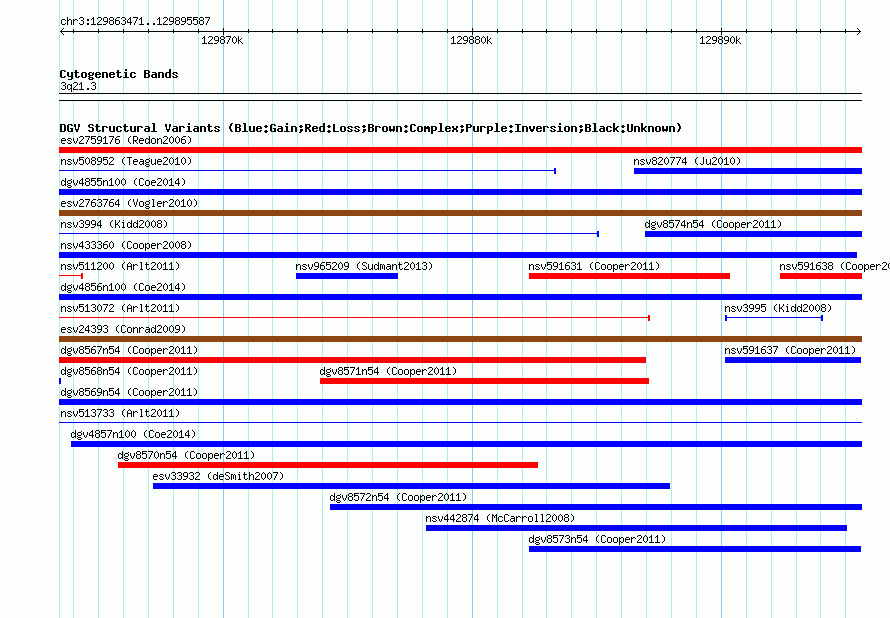Open the dgv8568n54 (Cooper2011) label
Screen dimensions: 890x618
(129, 371)
